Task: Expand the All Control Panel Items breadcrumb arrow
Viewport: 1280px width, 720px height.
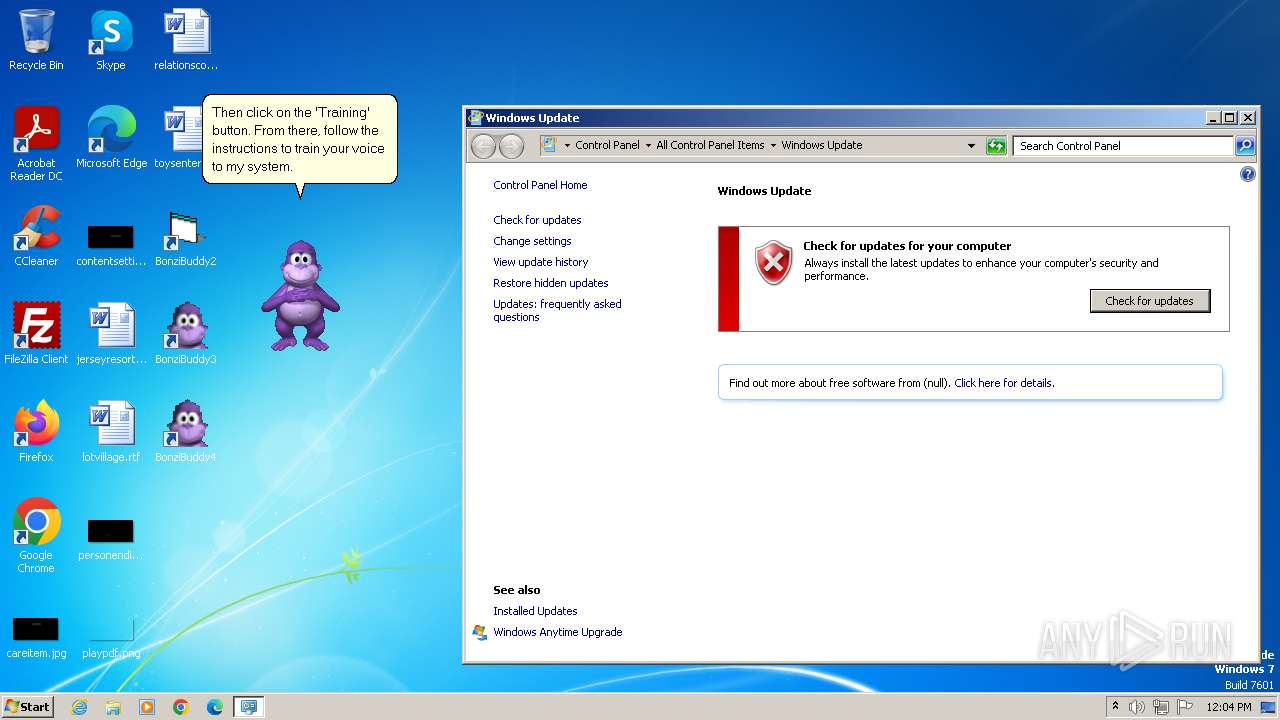Action: (x=648, y=146)
